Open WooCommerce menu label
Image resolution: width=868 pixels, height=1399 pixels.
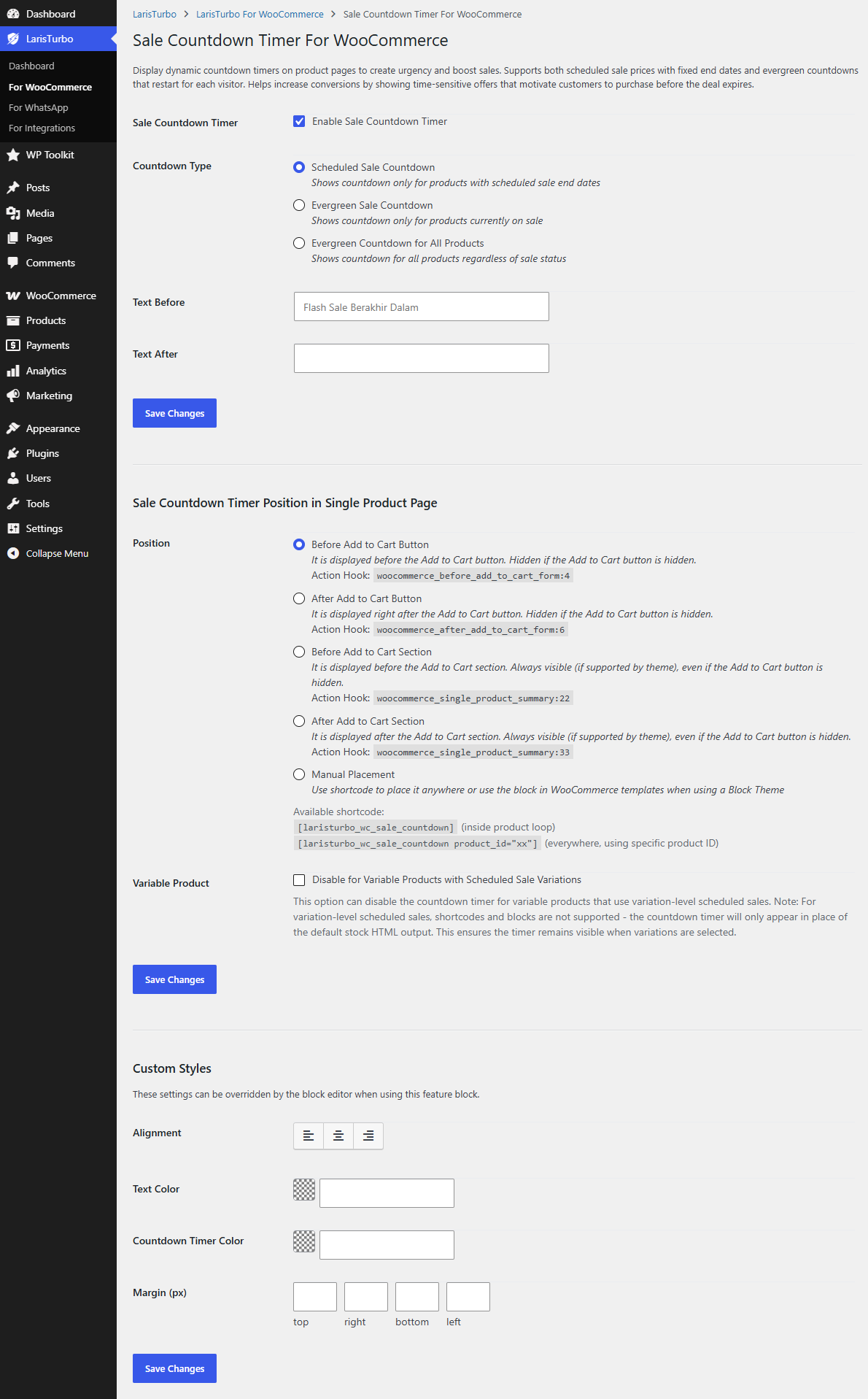pyautogui.click(x=61, y=296)
